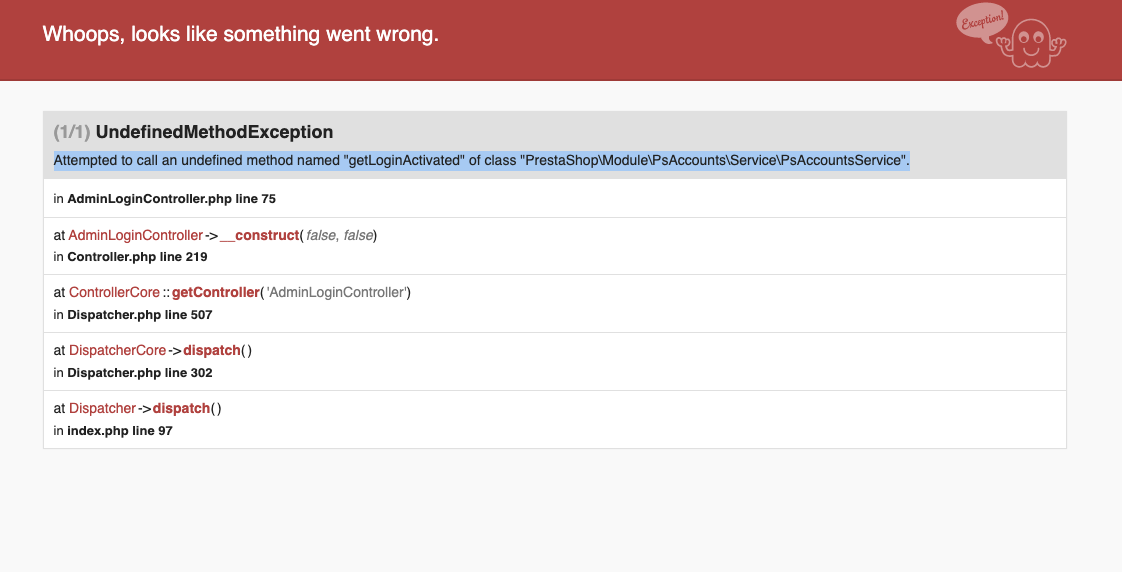Click the (1/1) exception counter
Viewport: 1122px width, 572px height.
[x=72, y=132]
